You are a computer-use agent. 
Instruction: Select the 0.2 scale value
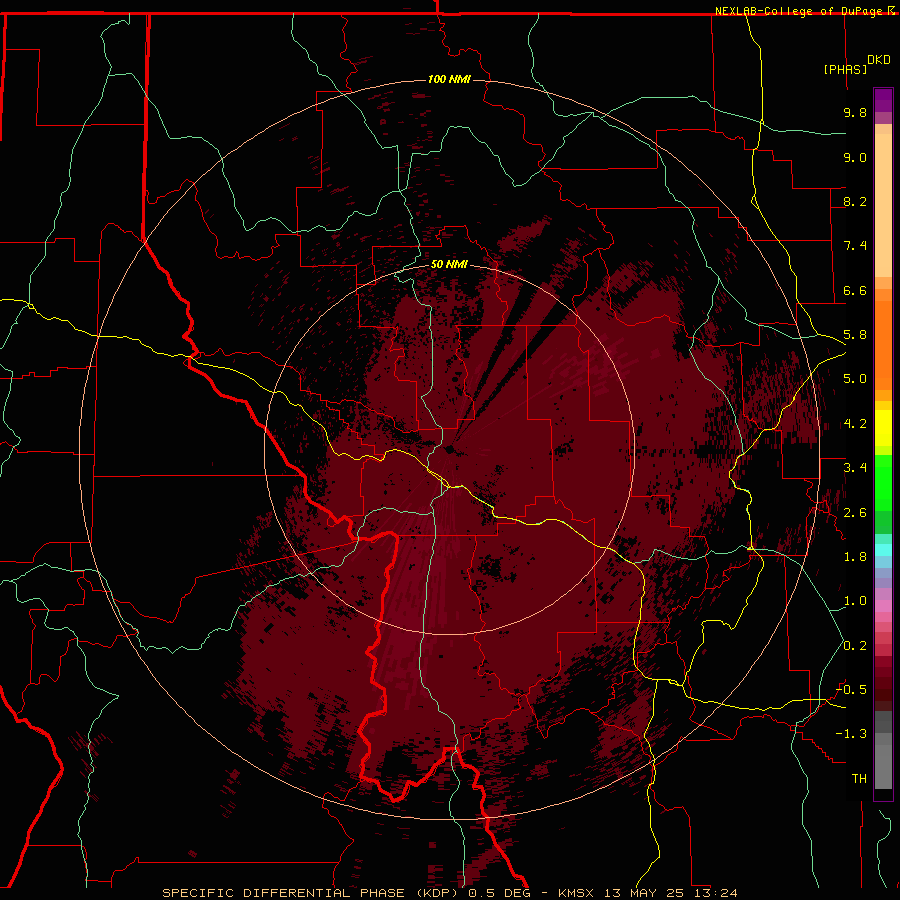coord(855,646)
